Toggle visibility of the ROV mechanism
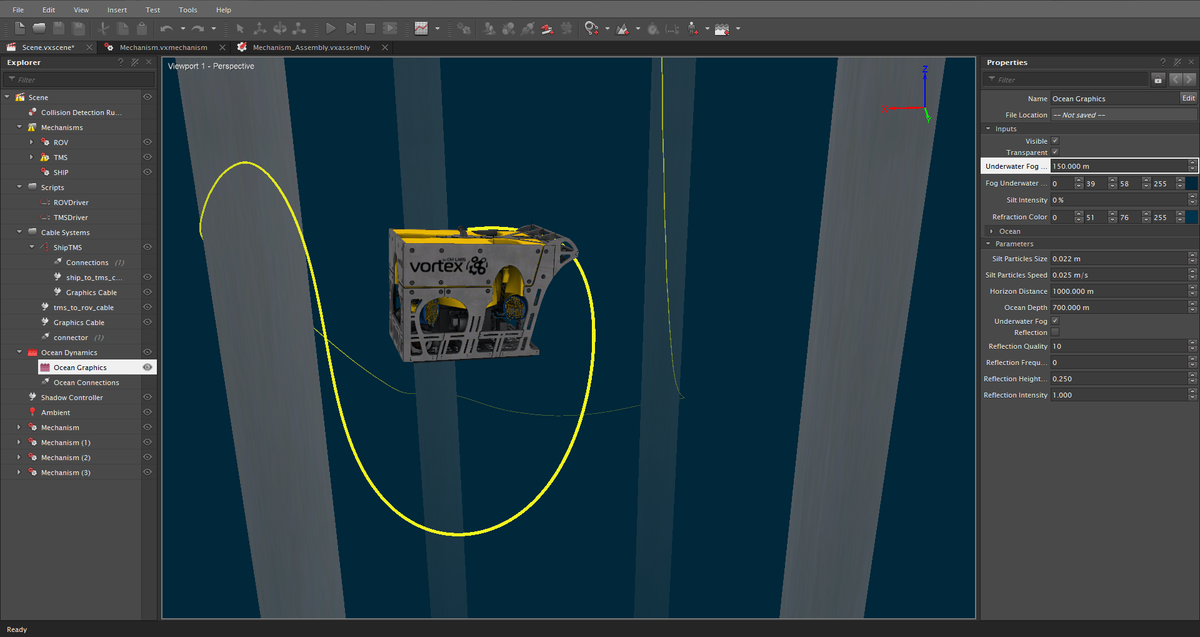The height and width of the screenshot is (637, 1200). 146,141
